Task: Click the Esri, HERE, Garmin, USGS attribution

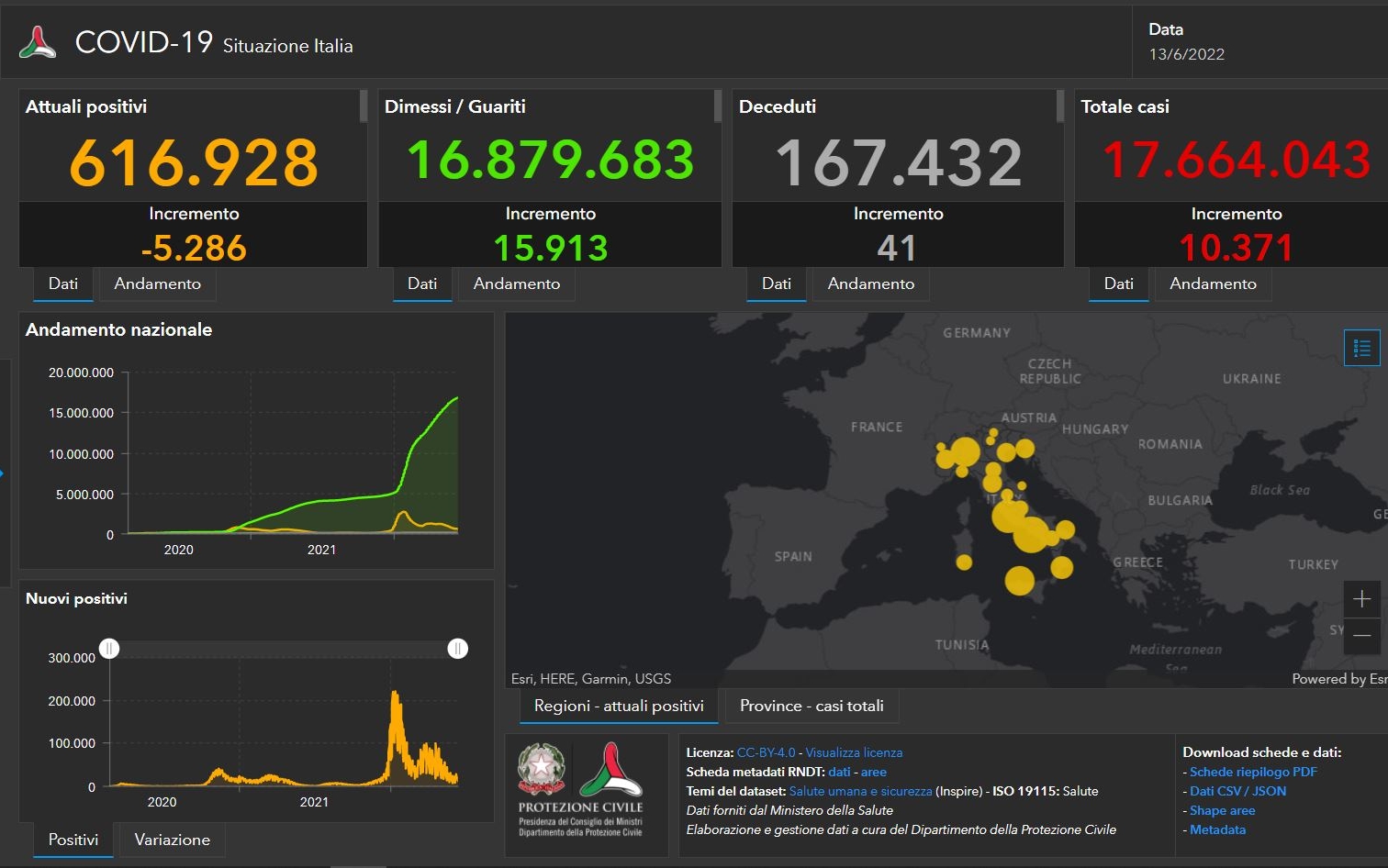Action: pyautogui.click(x=591, y=679)
